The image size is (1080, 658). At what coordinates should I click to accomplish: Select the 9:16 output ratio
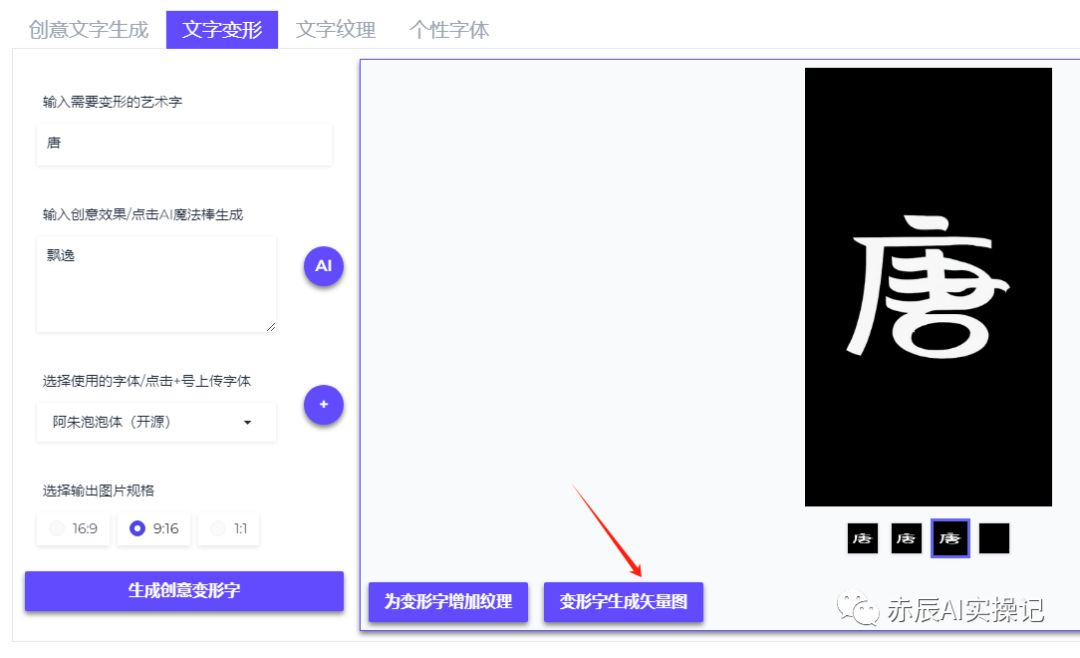154,528
